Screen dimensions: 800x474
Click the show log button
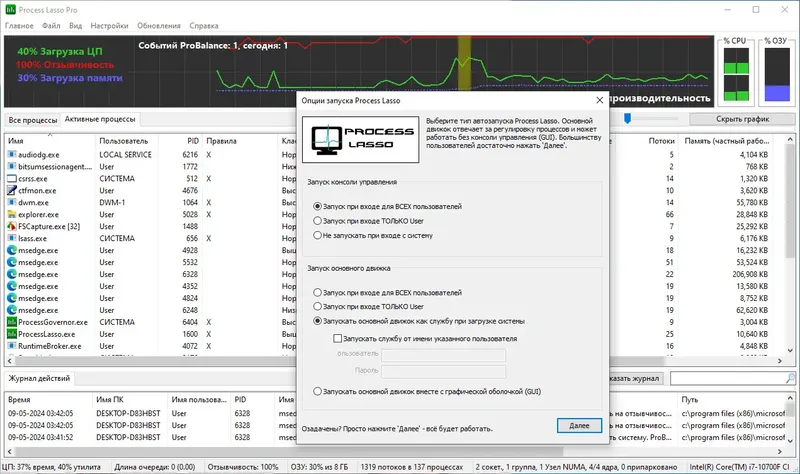pos(634,378)
